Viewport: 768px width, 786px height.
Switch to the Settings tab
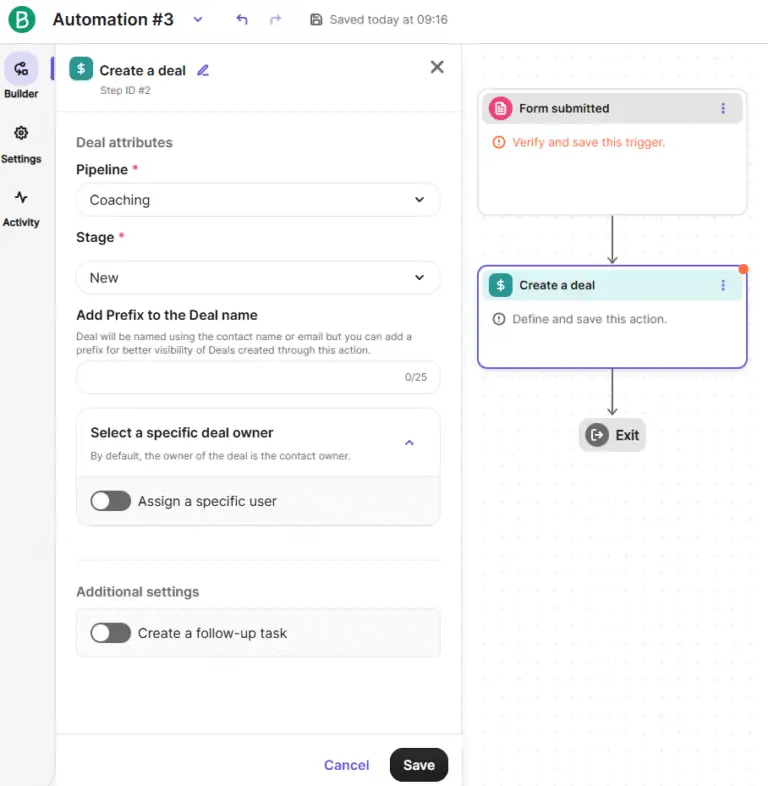(21, 145)
